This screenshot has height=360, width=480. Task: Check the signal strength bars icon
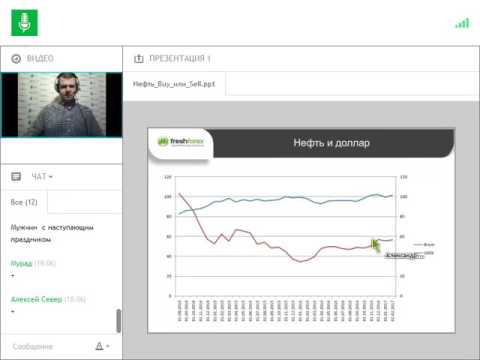[462, 23]
